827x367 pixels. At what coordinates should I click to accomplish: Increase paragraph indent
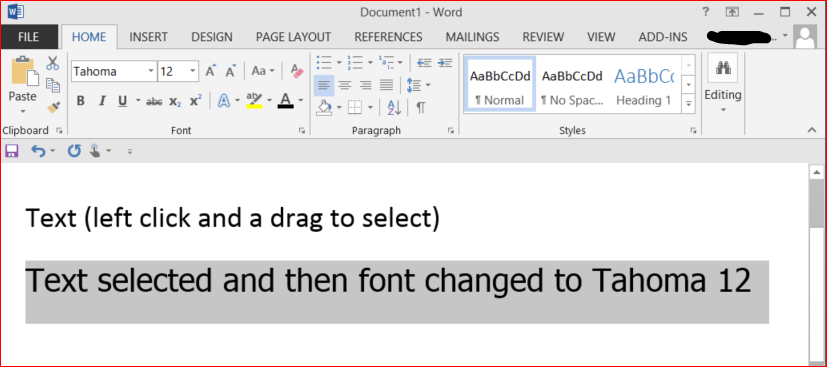[445, 63]
